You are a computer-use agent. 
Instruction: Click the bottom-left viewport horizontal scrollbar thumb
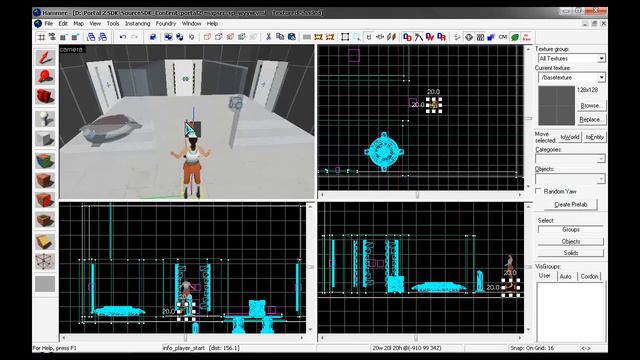click(x=185, y=338)
